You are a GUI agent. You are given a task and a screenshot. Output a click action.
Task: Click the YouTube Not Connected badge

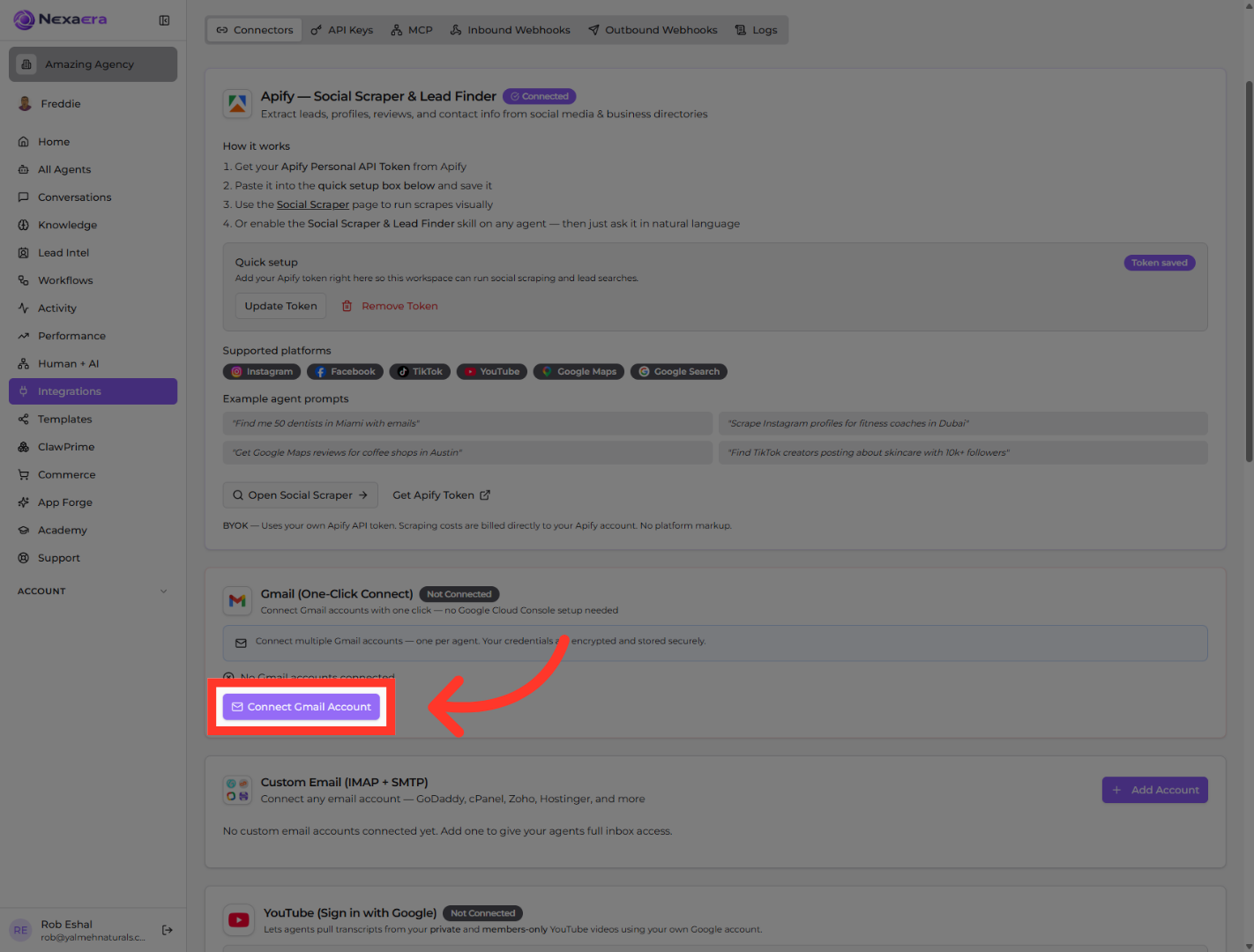483,913
